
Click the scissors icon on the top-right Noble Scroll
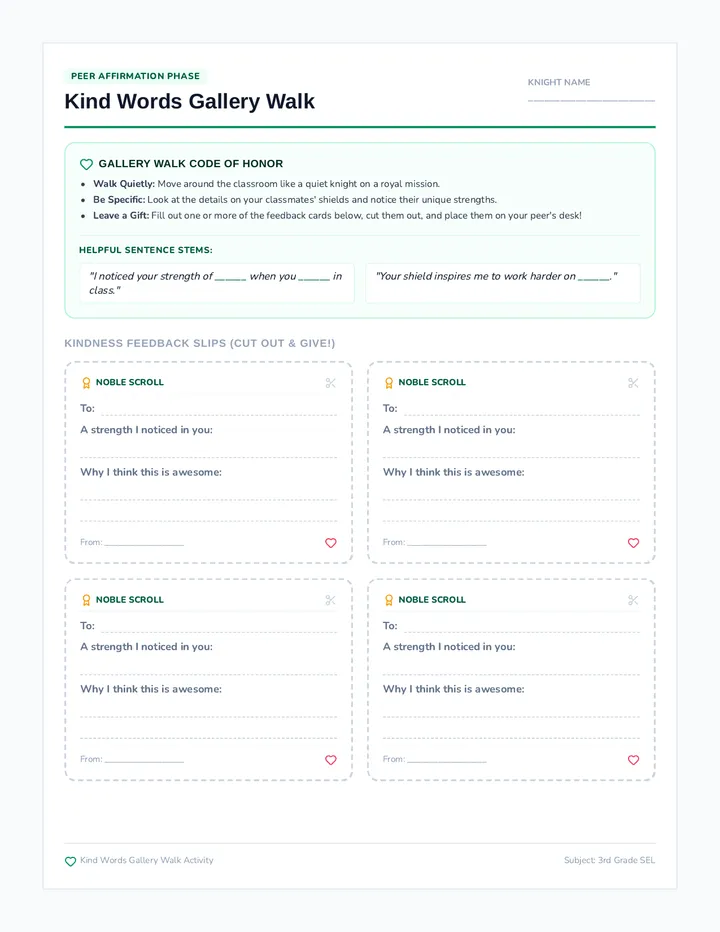633,383
